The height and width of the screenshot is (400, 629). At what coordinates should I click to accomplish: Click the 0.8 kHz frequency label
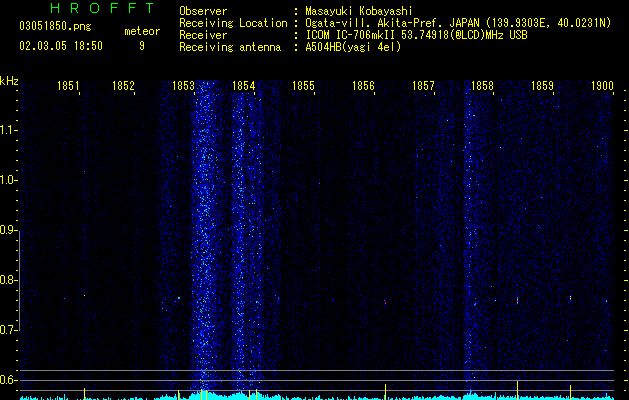click(8, 280)
